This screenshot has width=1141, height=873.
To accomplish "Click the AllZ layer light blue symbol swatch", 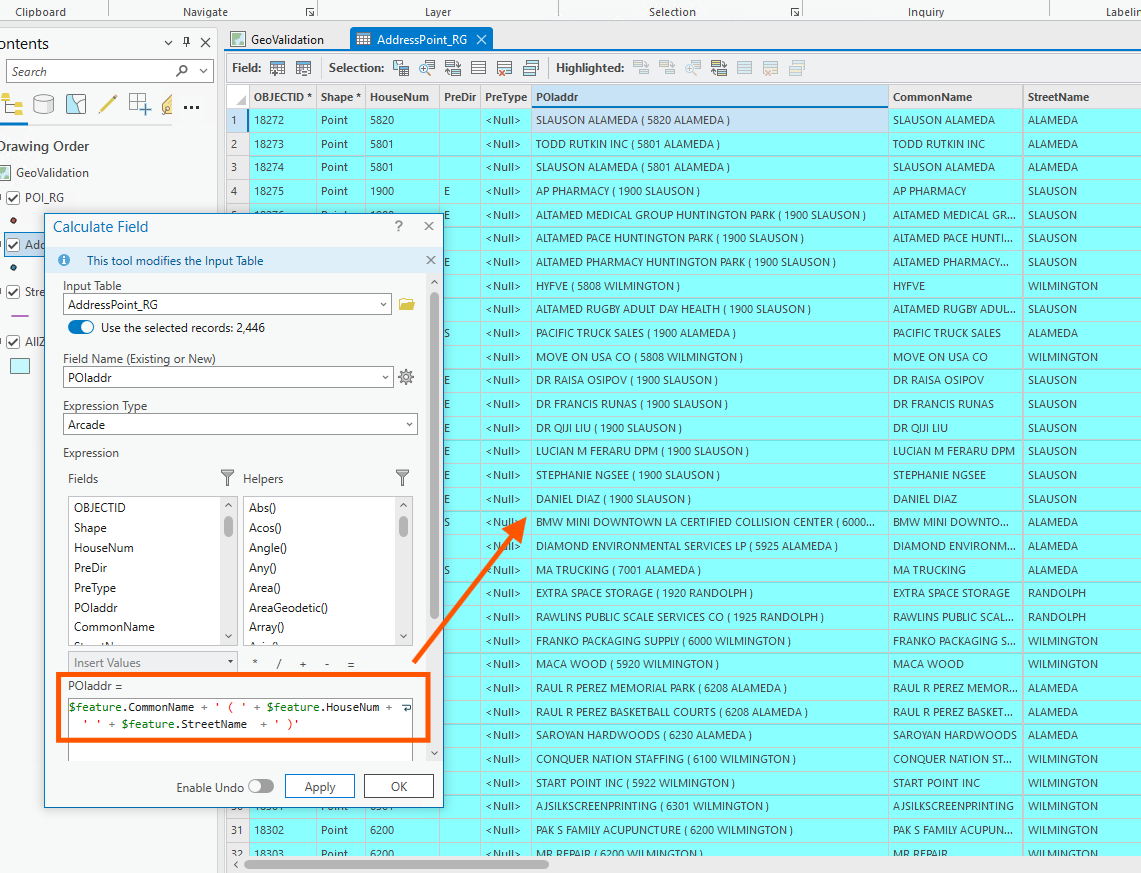I will click(20, 365).
